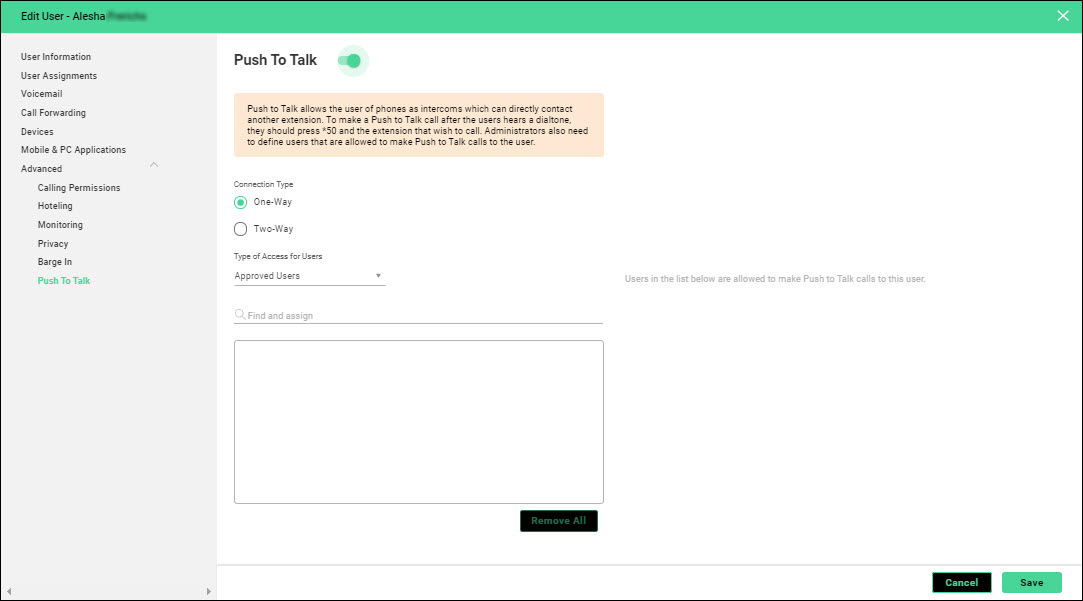The height and width of the screenshot is (601, 1083).
Task: Go to User Assignments
Action: 59,76
